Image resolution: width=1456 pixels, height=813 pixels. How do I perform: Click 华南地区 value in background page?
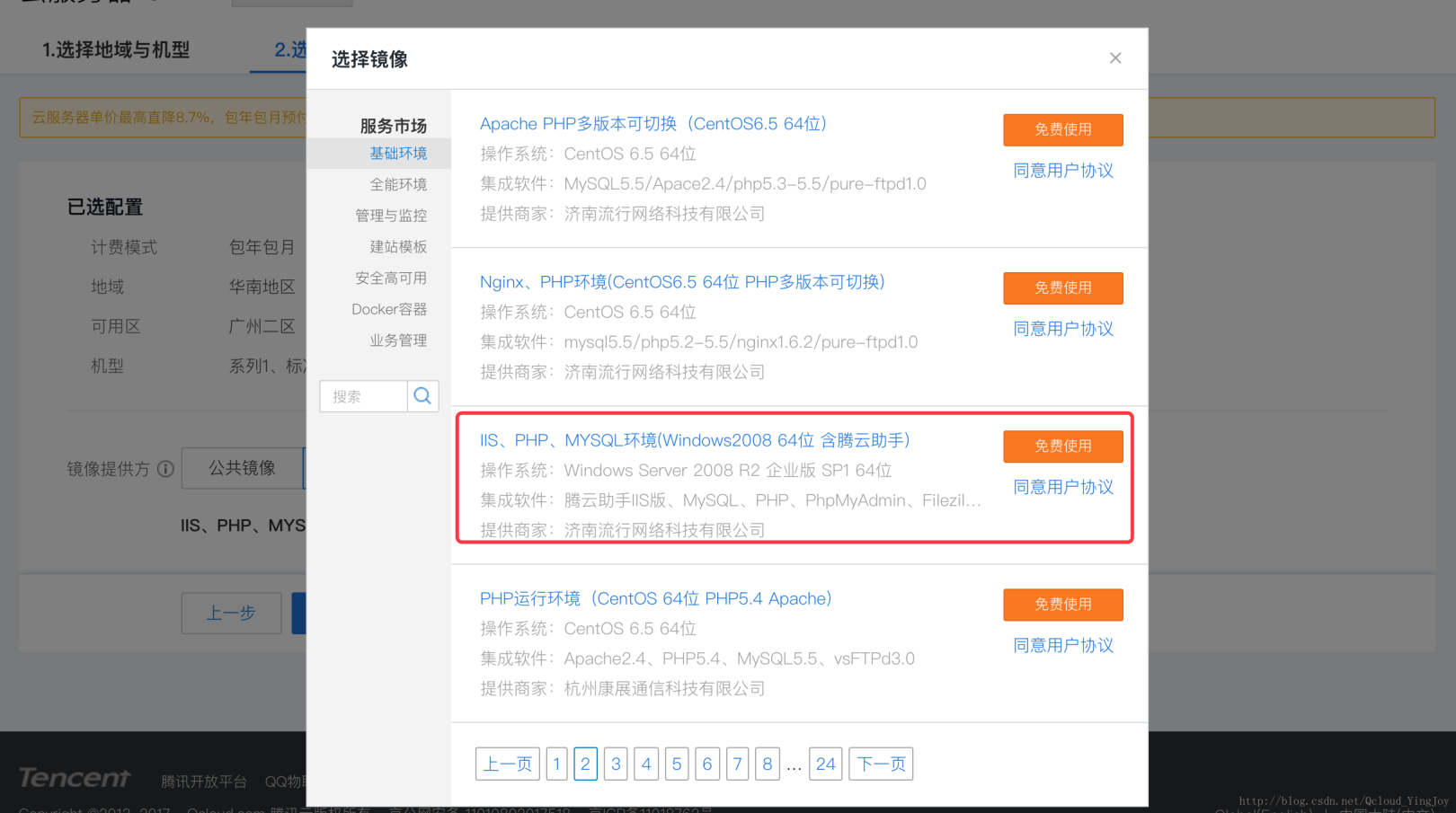262,287
